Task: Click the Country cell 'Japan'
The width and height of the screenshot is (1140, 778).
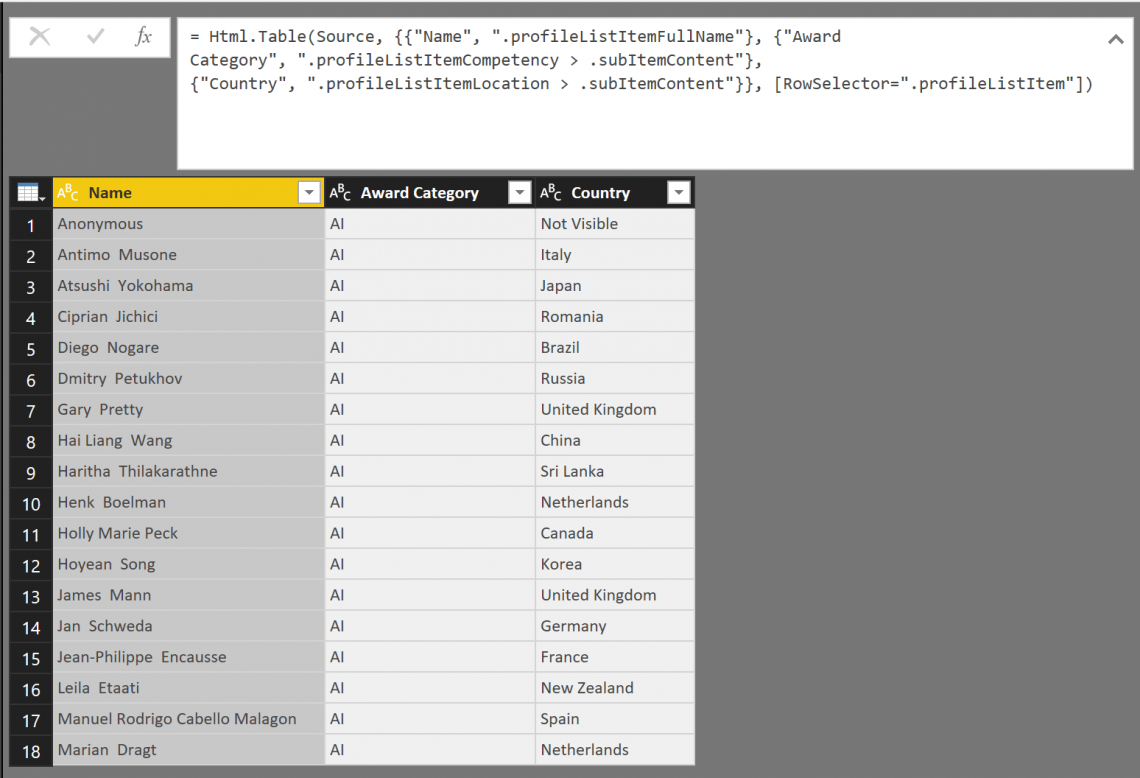Action: [x=614, y=286]
